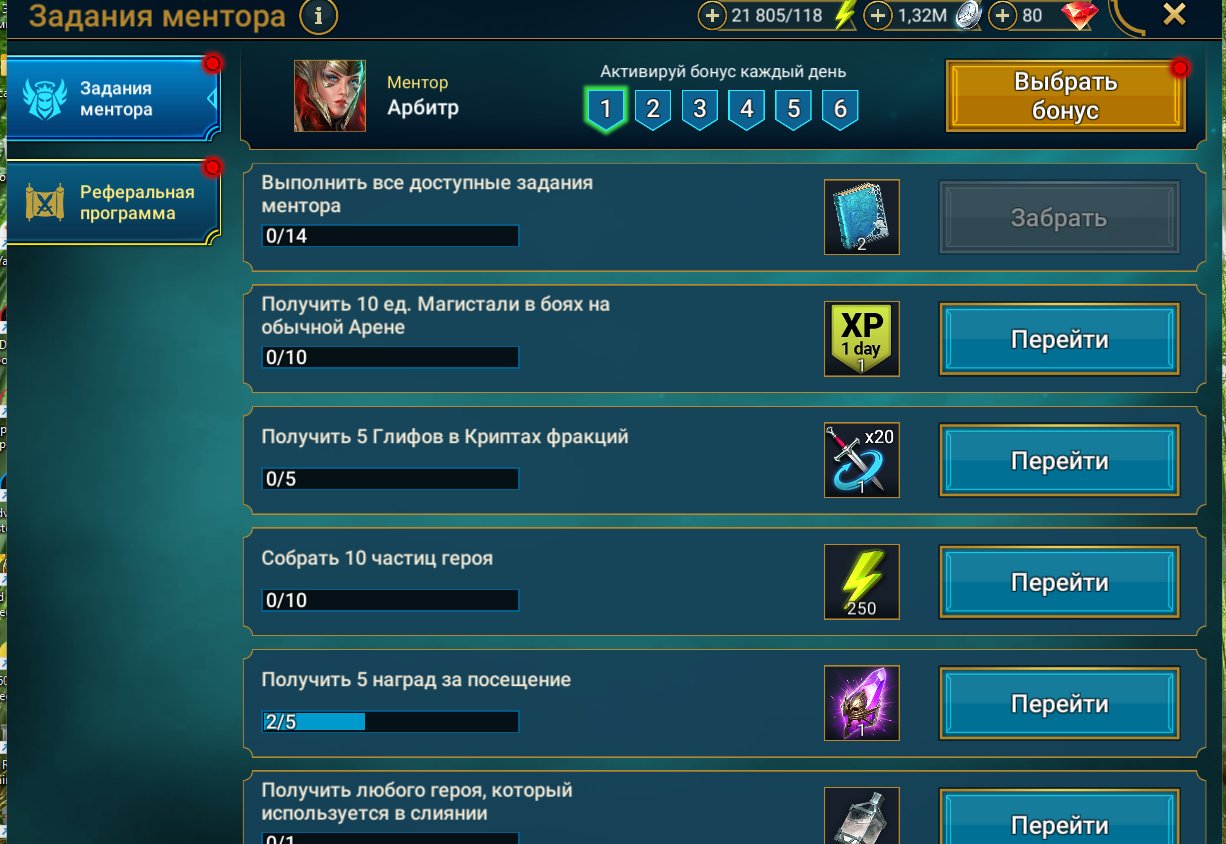1226x844 pixels.
Task: Select the day 1 bonus shield
Action: coord(606,108)
